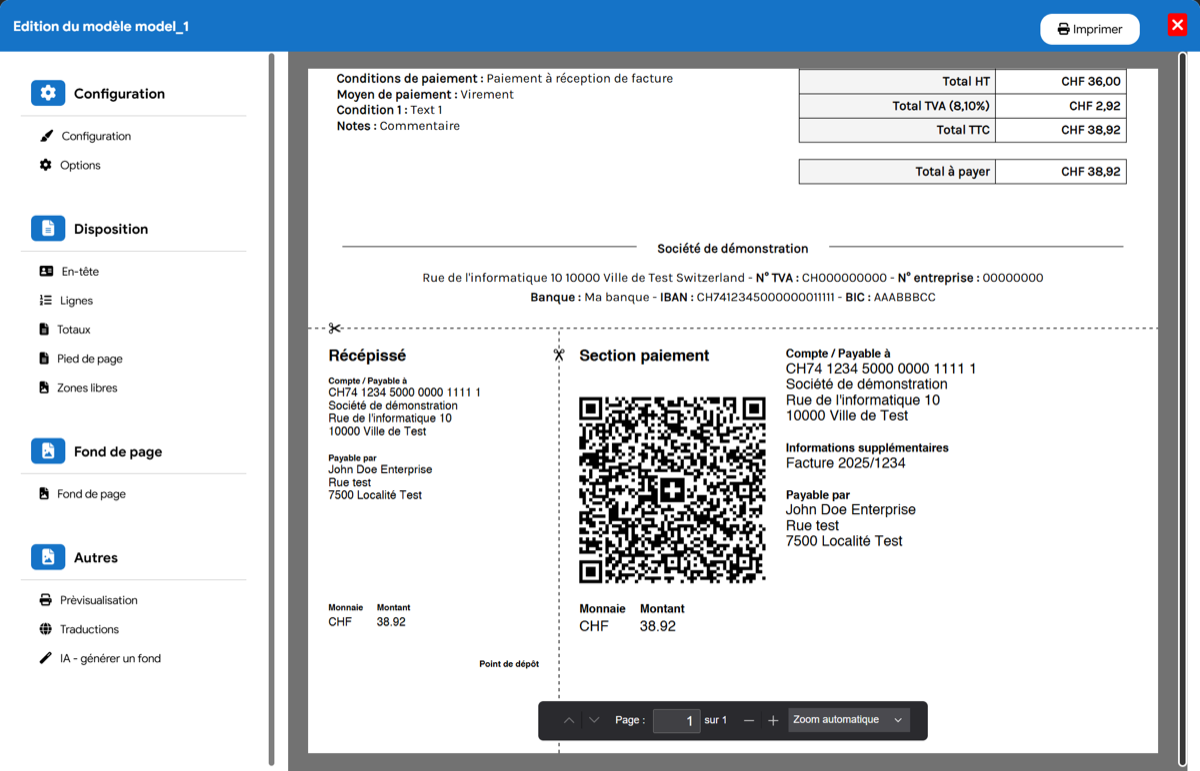The image size is (1200, 771).
Task: Click Facture 2025/1234 text
Action: (x=845, y=463)
